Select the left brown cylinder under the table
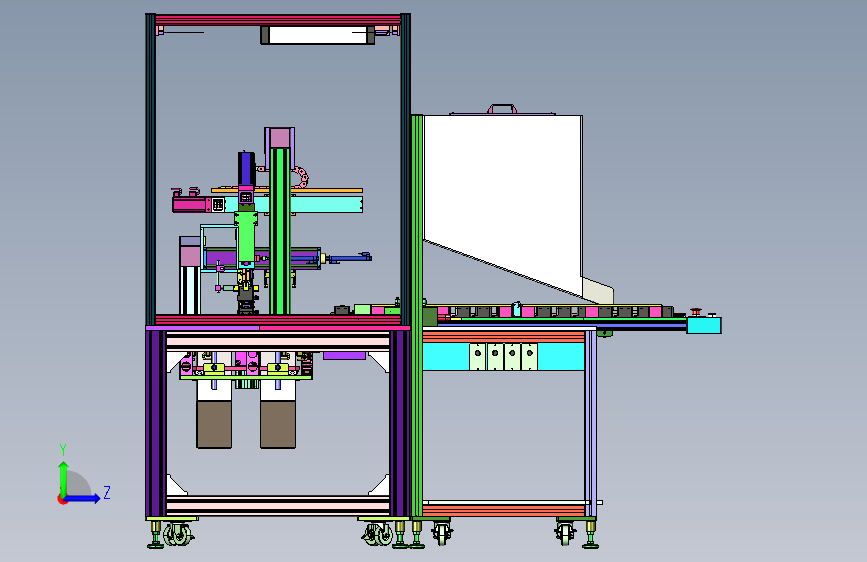Image resolution: width=867 pixels, height=562 pixels. point(214,424)
